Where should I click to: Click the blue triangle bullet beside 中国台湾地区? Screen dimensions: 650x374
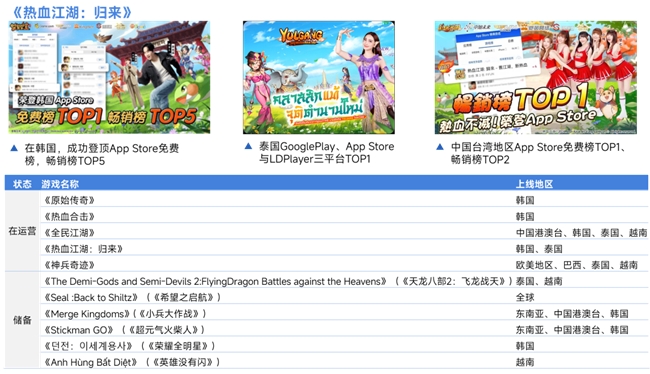click(x=440, y=147)
